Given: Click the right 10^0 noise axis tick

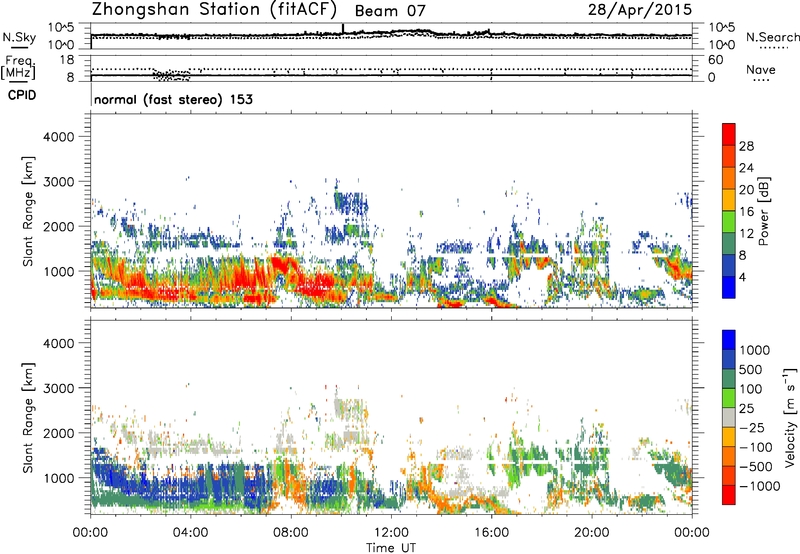Looking at the screenshot, I should pyautogui.click(x=721, y=45).
